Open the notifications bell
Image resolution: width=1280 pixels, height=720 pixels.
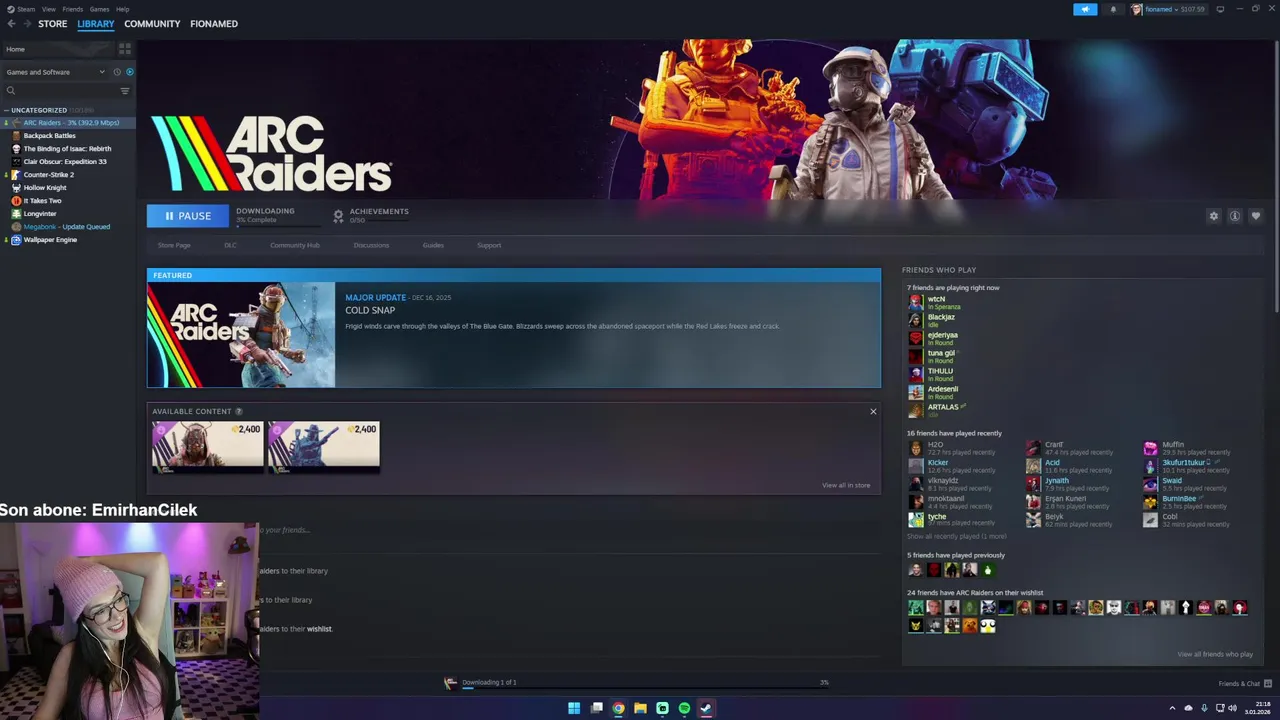pos(1113,9)
